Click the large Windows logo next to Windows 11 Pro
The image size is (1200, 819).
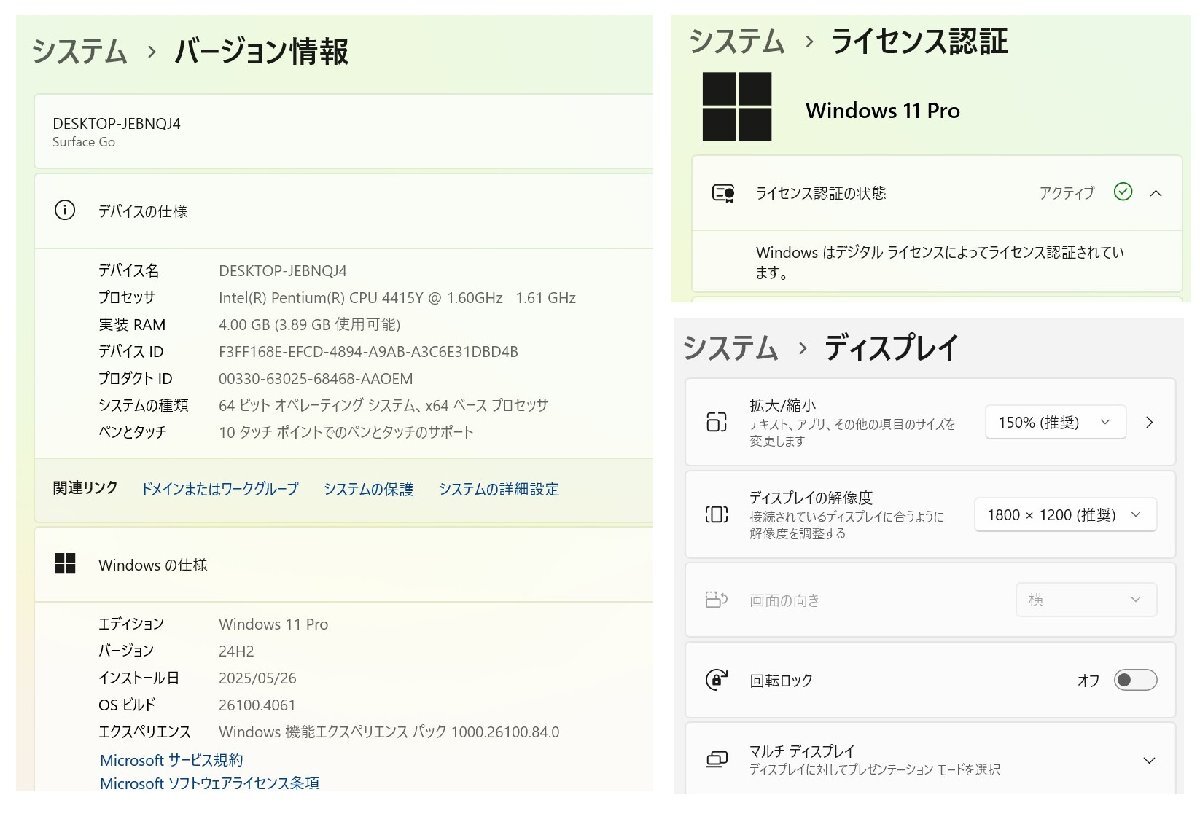pos(737,107)
